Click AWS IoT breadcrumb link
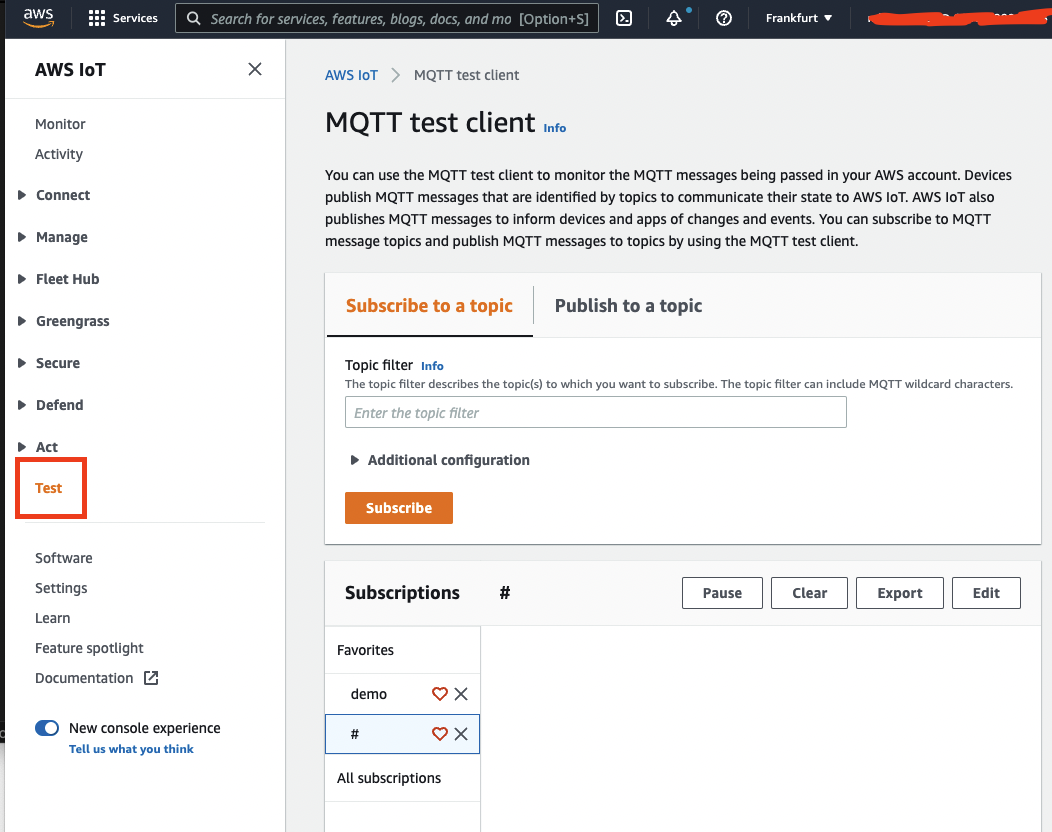This screenshot has height=832, width=1052. (352, 75)
